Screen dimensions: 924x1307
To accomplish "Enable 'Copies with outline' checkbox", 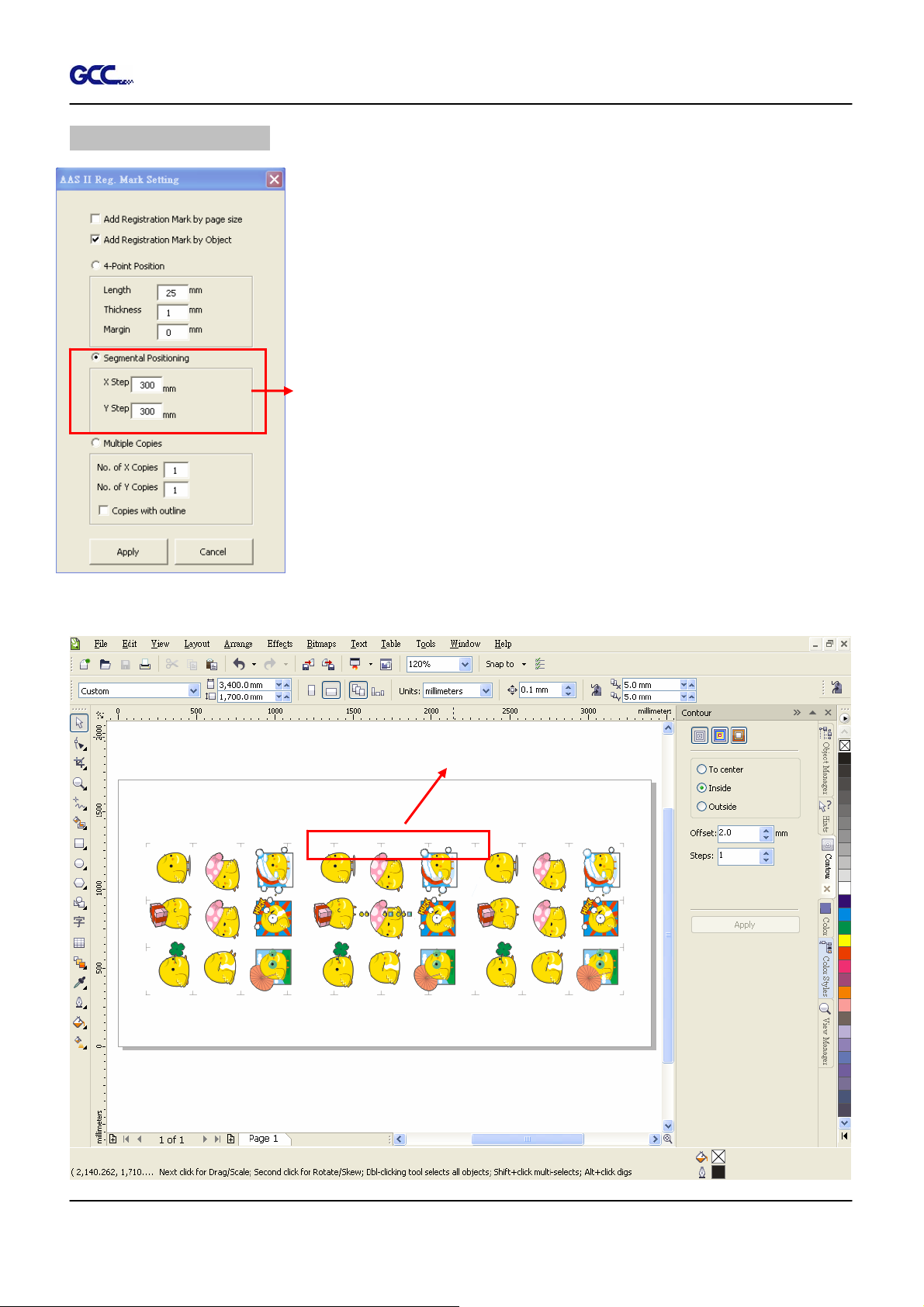I will point(103,510).
